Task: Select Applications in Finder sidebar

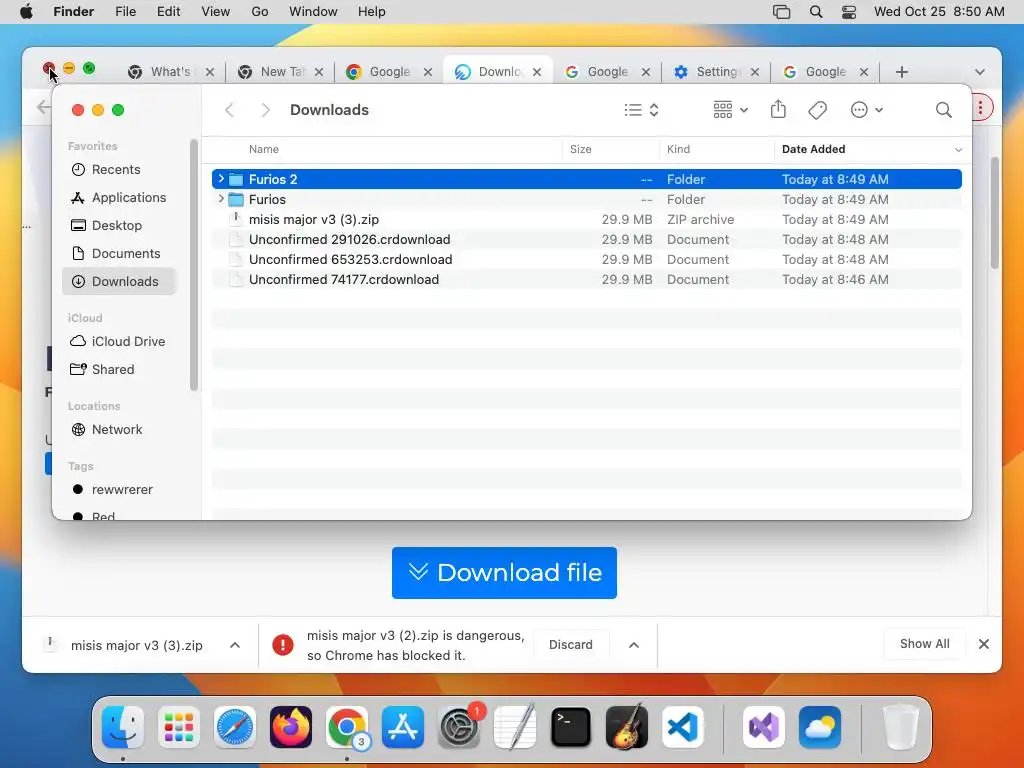Action: point(119,197)
